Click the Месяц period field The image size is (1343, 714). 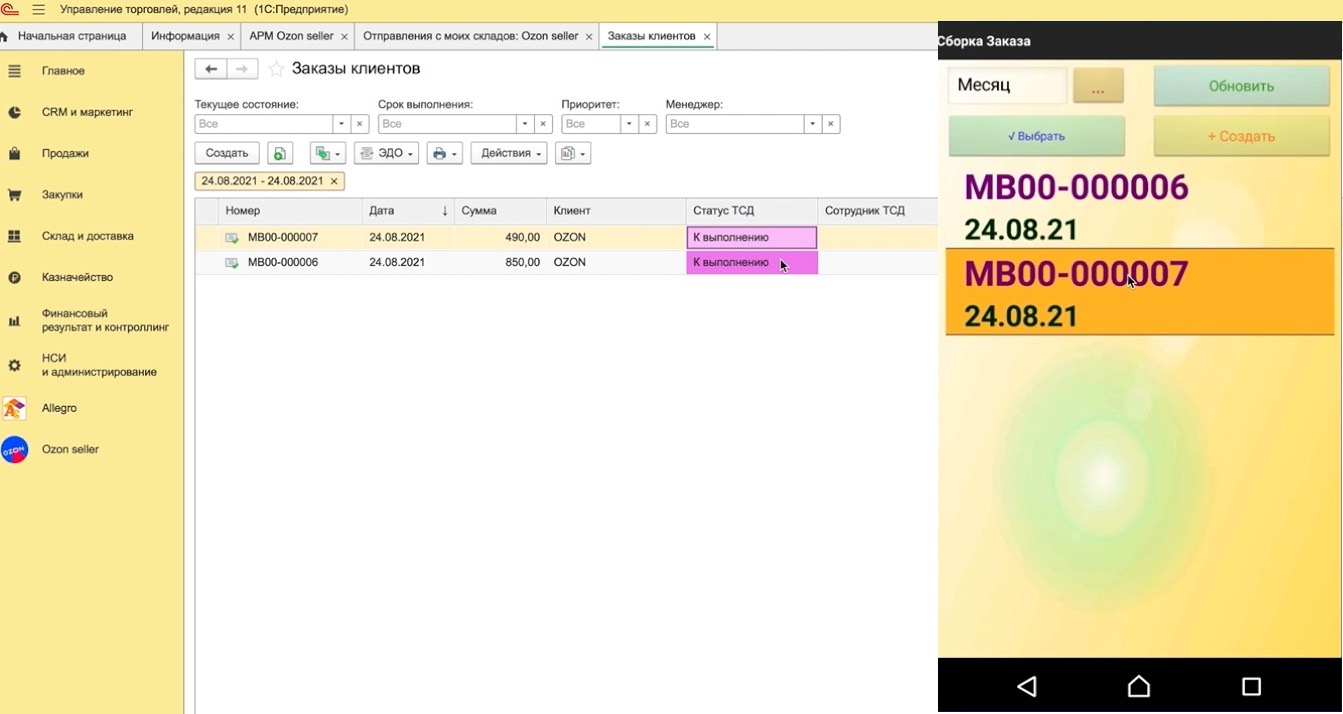(x=1007, y=86)
